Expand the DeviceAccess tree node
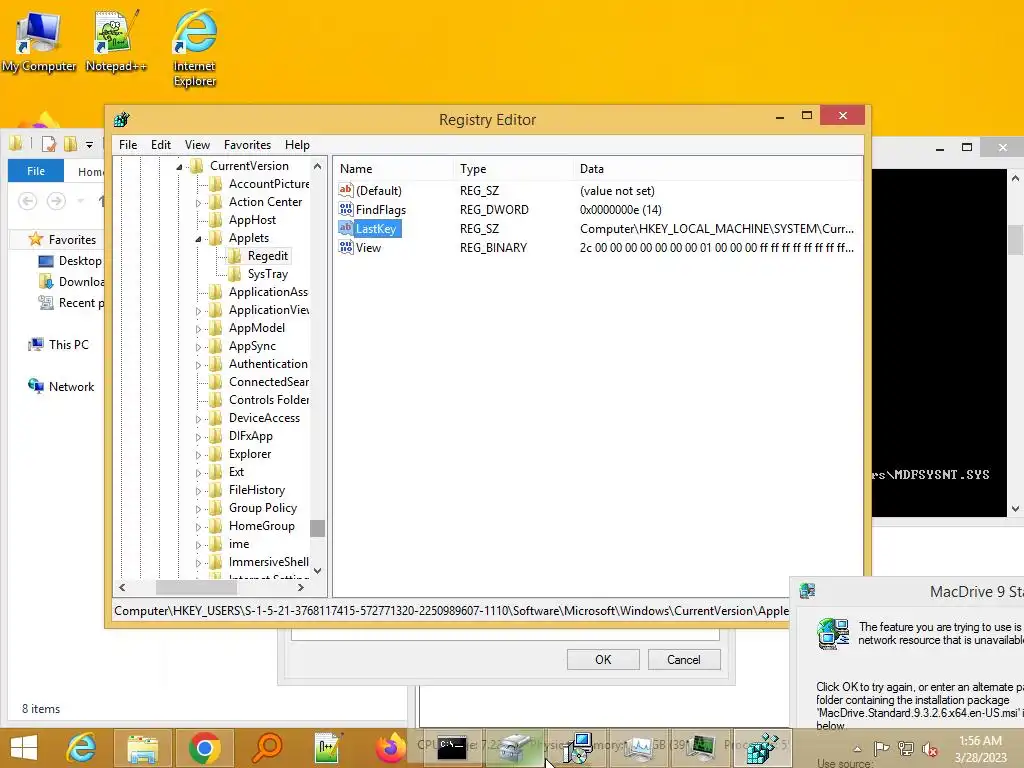The width and height of the screenshot is (1024, 768). (x=198, y=419)
